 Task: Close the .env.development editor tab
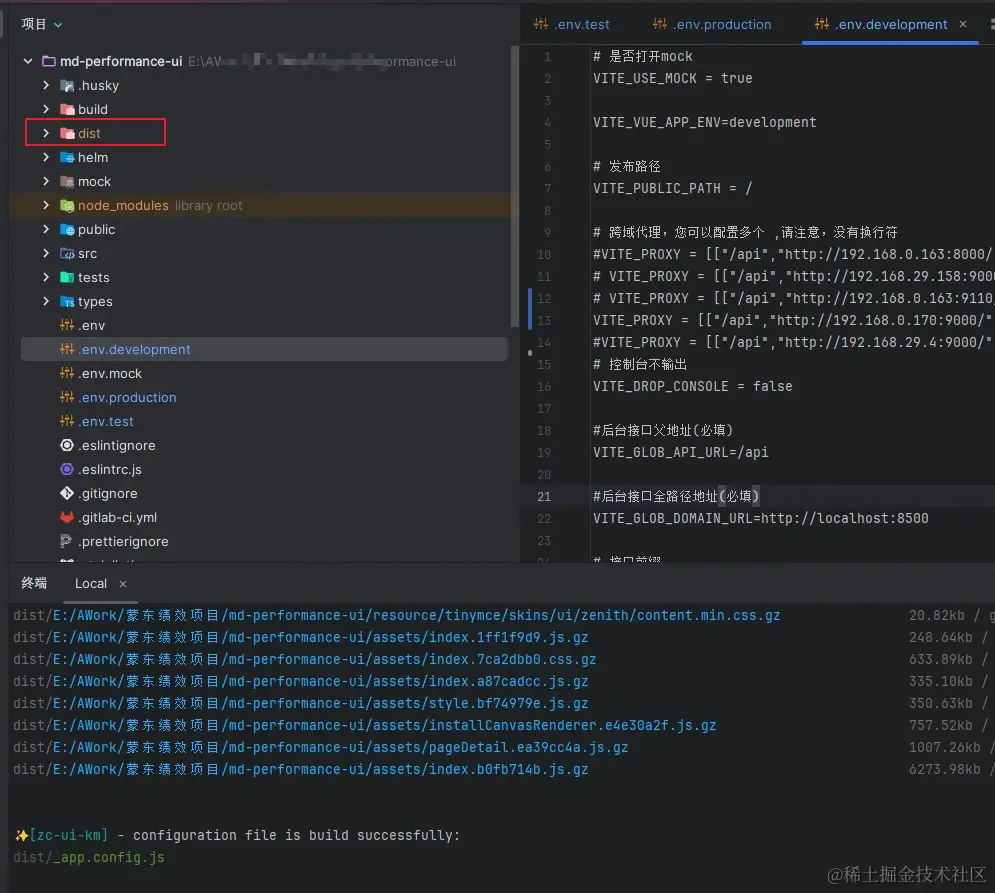pos(963,24)
